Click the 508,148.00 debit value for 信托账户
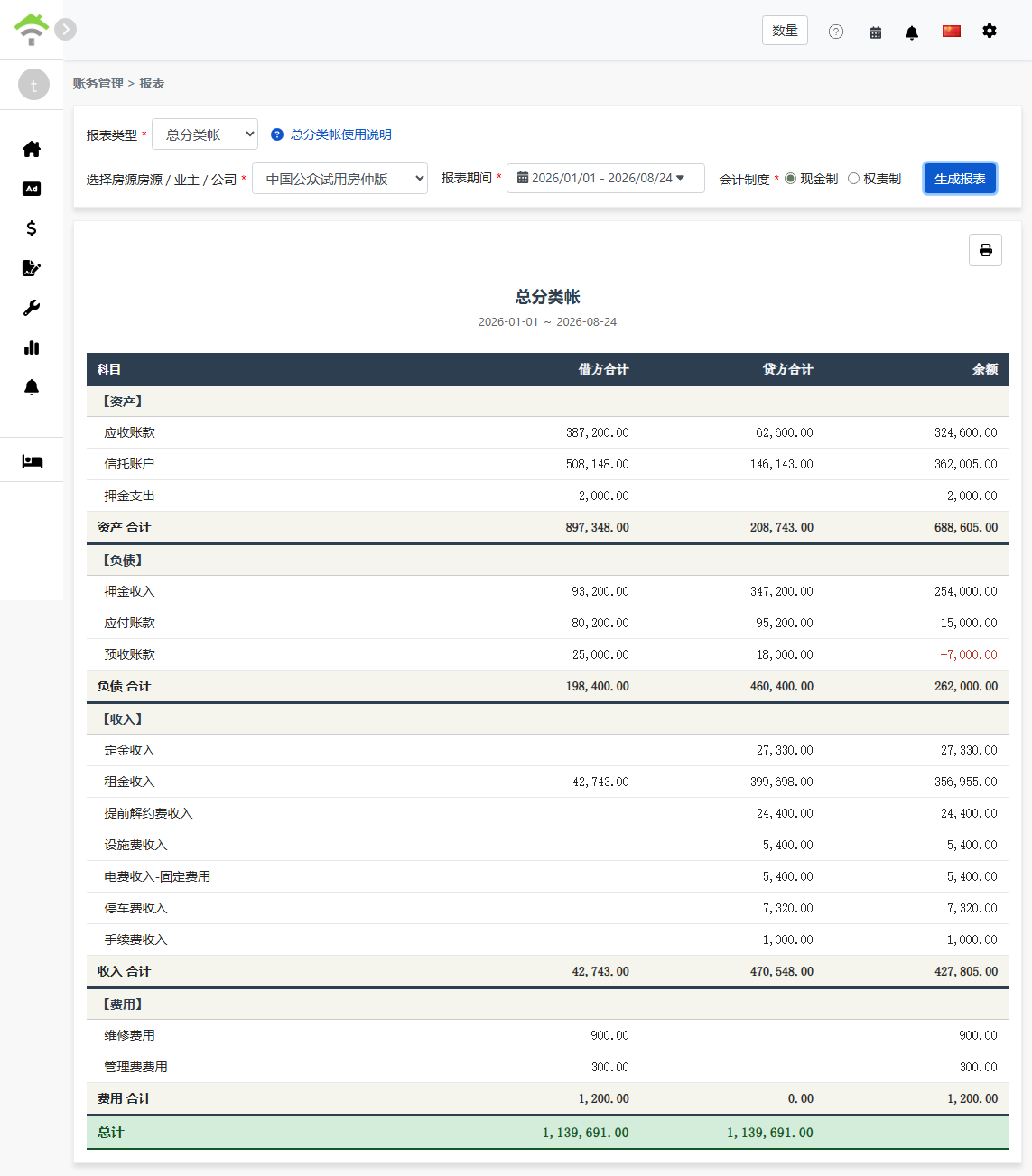 pos(598,464)
